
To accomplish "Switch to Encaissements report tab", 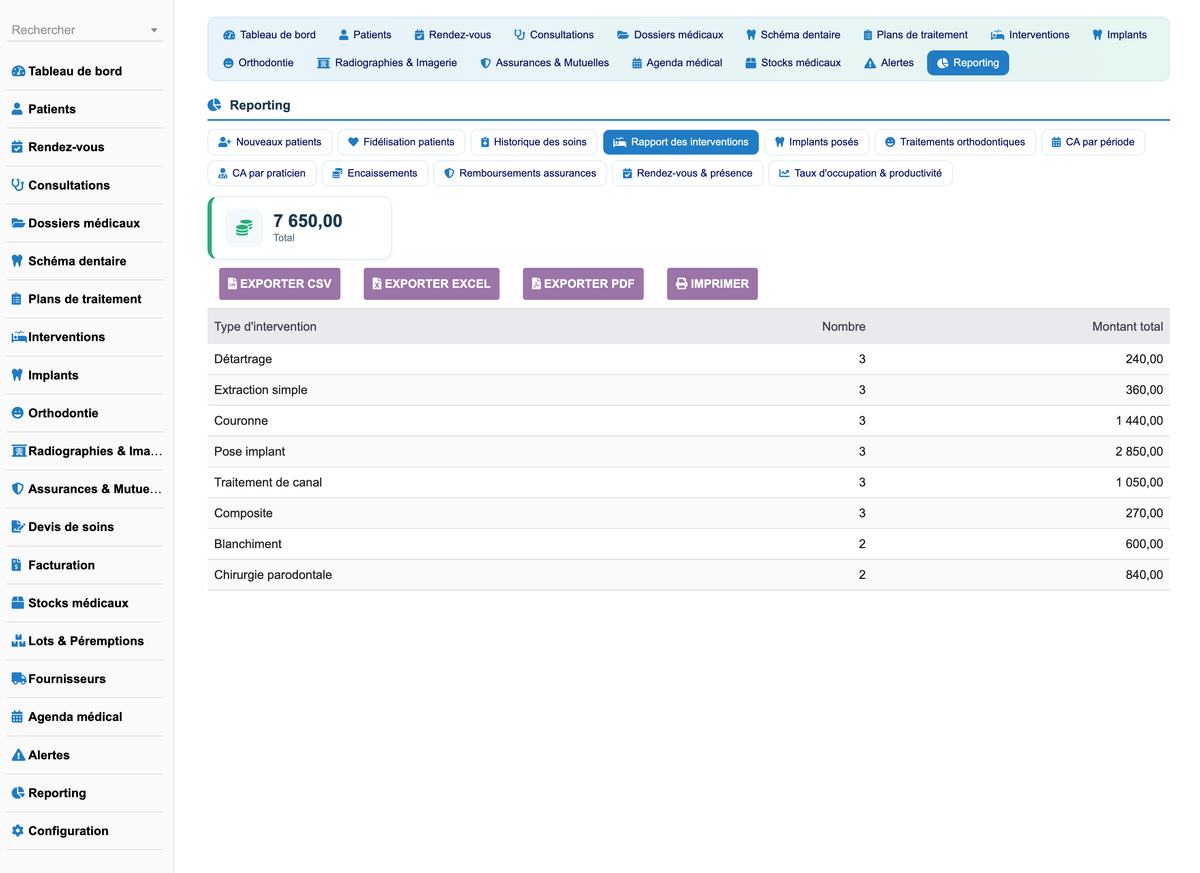I will [x=375, y=173].
